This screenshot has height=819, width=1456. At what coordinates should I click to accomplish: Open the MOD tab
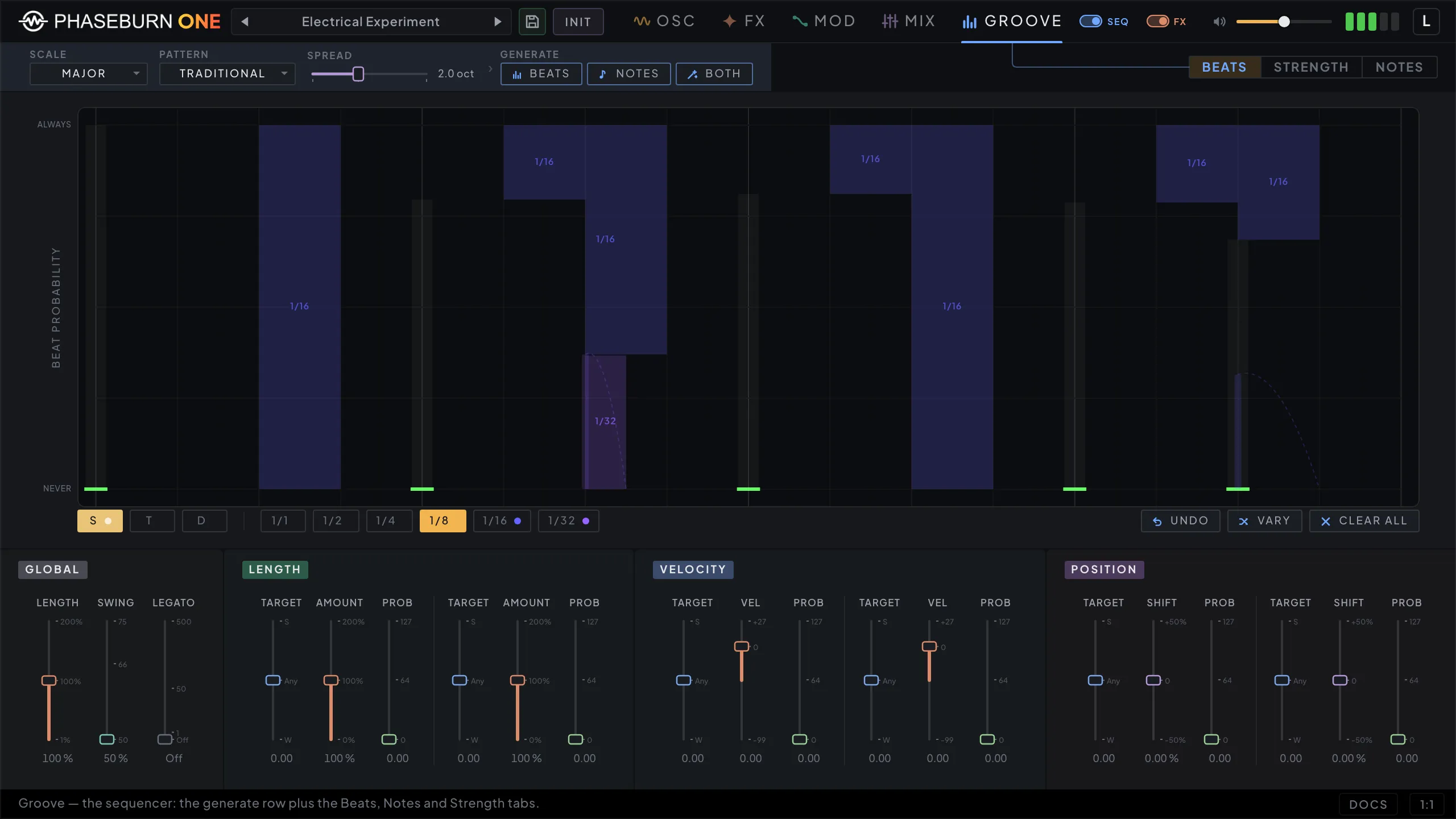click(x=824, y=21)
